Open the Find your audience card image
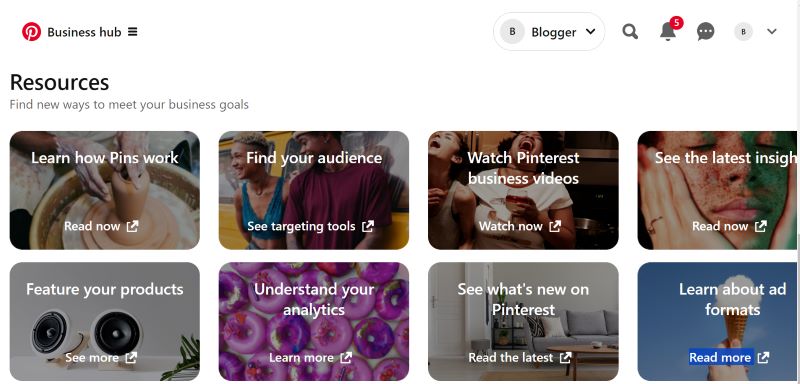 [x=314, y=190]
